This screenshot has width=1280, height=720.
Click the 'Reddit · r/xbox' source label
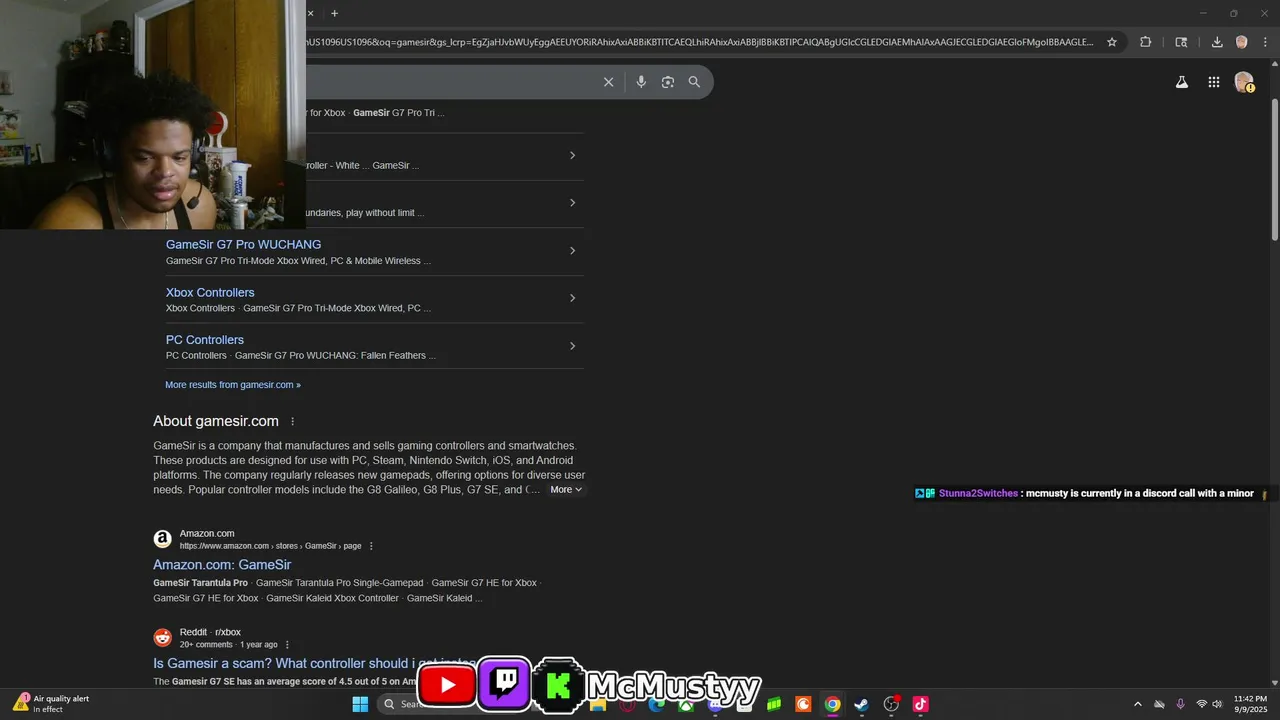point(210,633)
